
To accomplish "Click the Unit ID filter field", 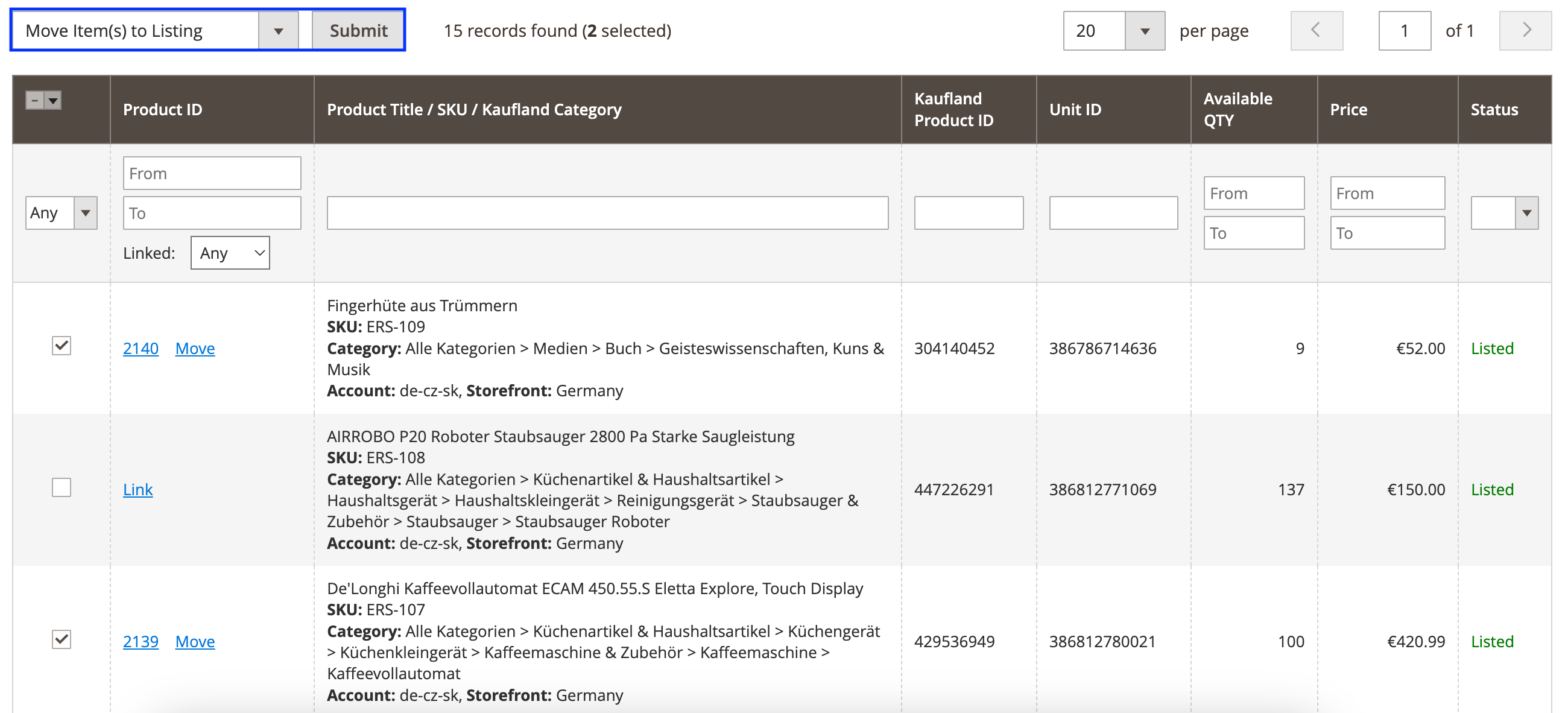I will (x=1113, y=213).
